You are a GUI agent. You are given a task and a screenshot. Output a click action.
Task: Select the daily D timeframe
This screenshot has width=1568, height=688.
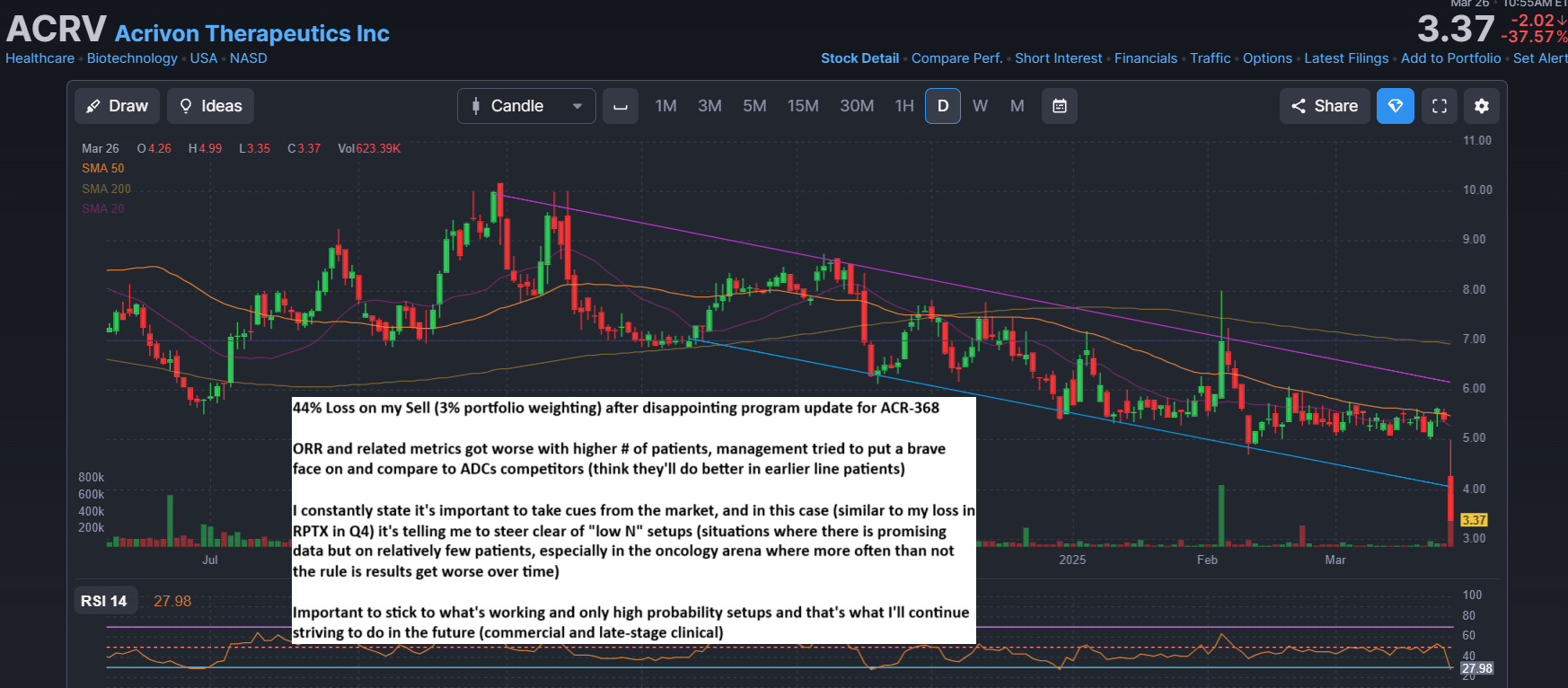943,106
